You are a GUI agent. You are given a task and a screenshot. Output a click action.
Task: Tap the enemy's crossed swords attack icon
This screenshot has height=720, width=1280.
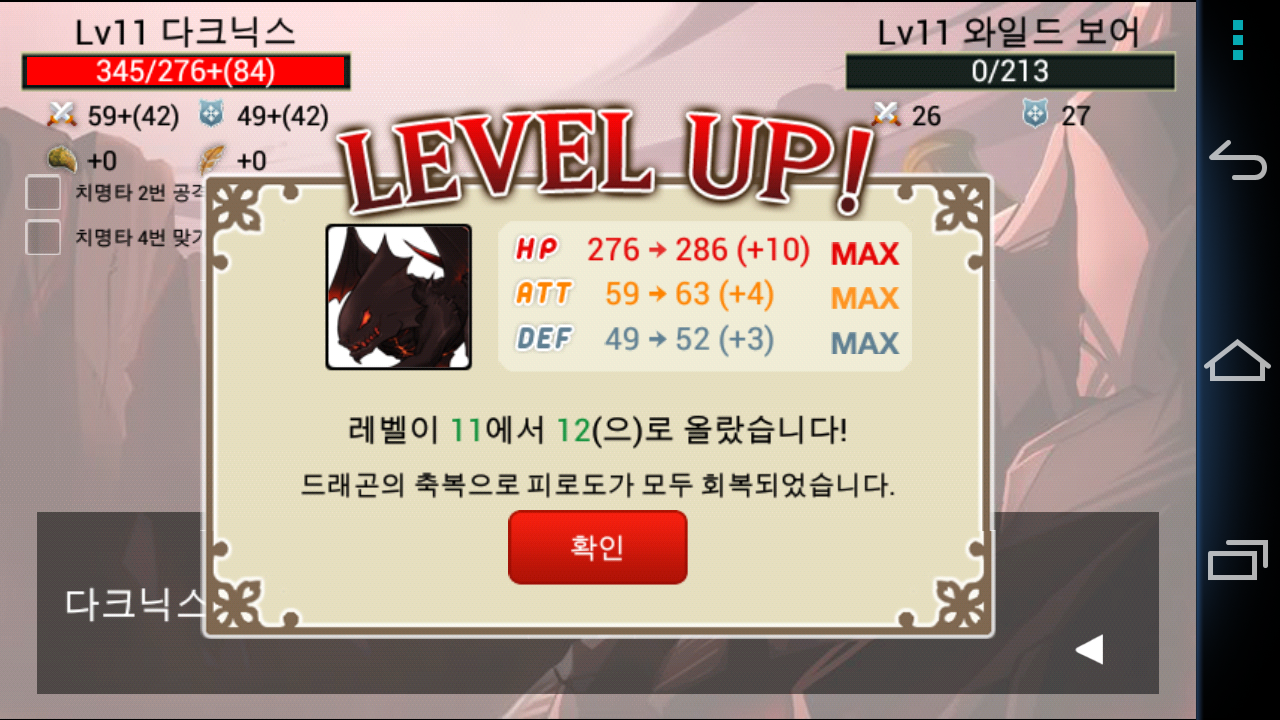886,114
